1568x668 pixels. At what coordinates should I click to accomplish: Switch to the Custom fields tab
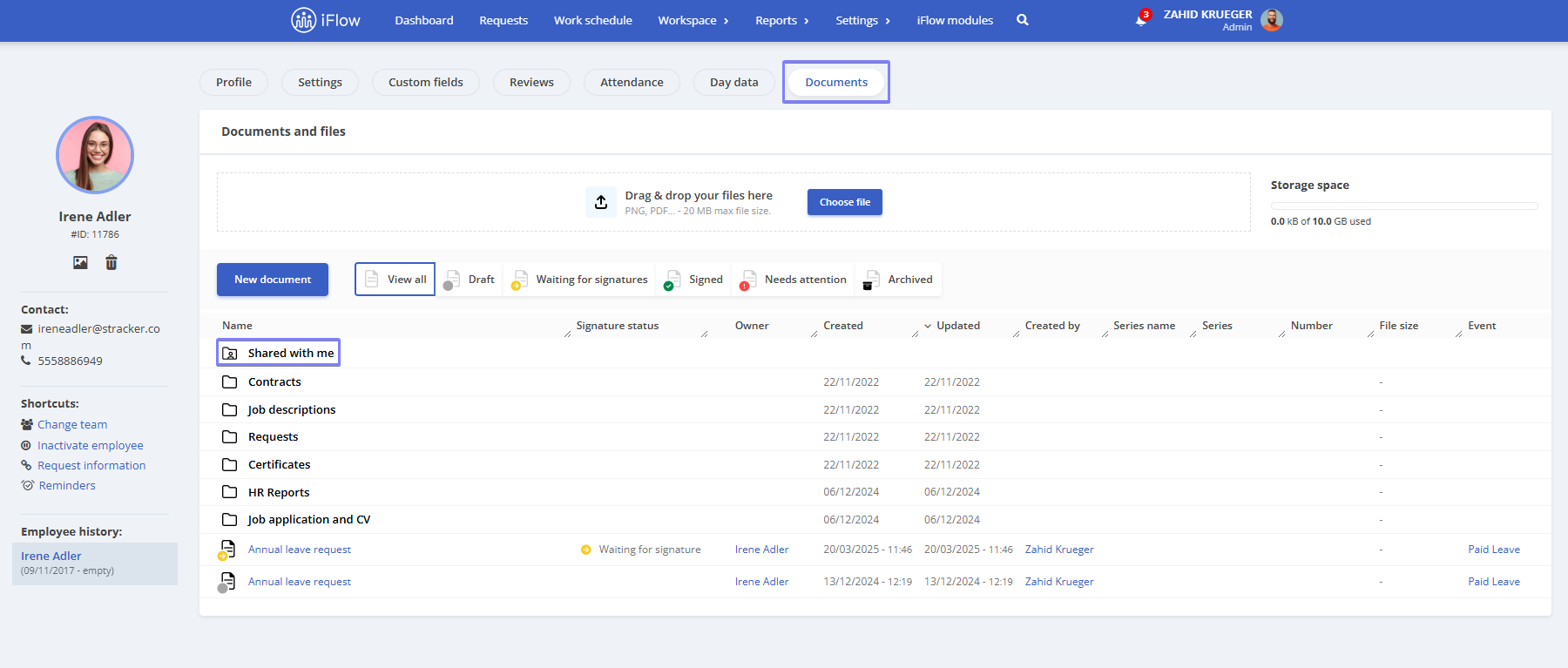coord(426,82)
